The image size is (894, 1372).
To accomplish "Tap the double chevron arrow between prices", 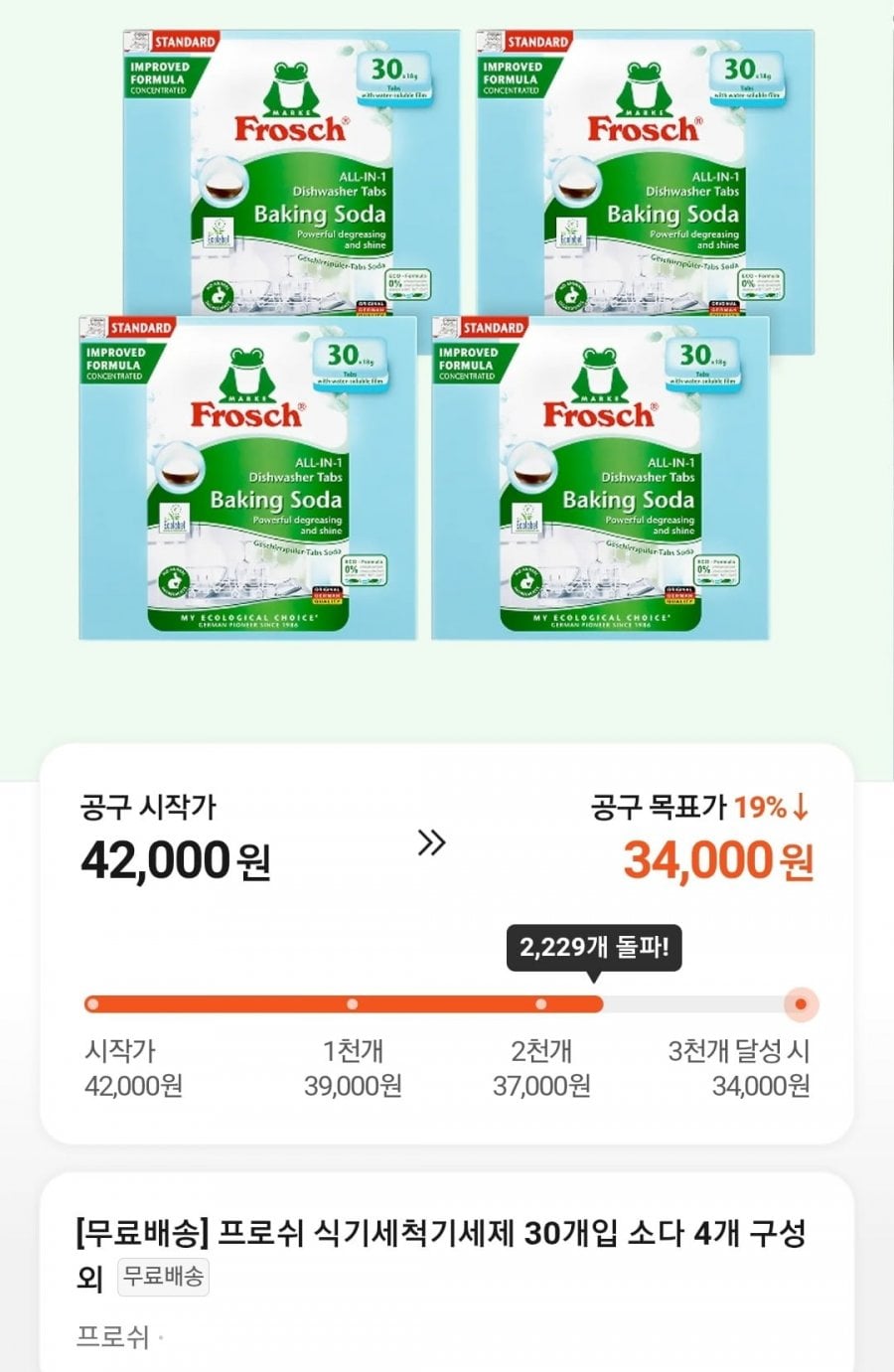I will [x=431, y=843].
